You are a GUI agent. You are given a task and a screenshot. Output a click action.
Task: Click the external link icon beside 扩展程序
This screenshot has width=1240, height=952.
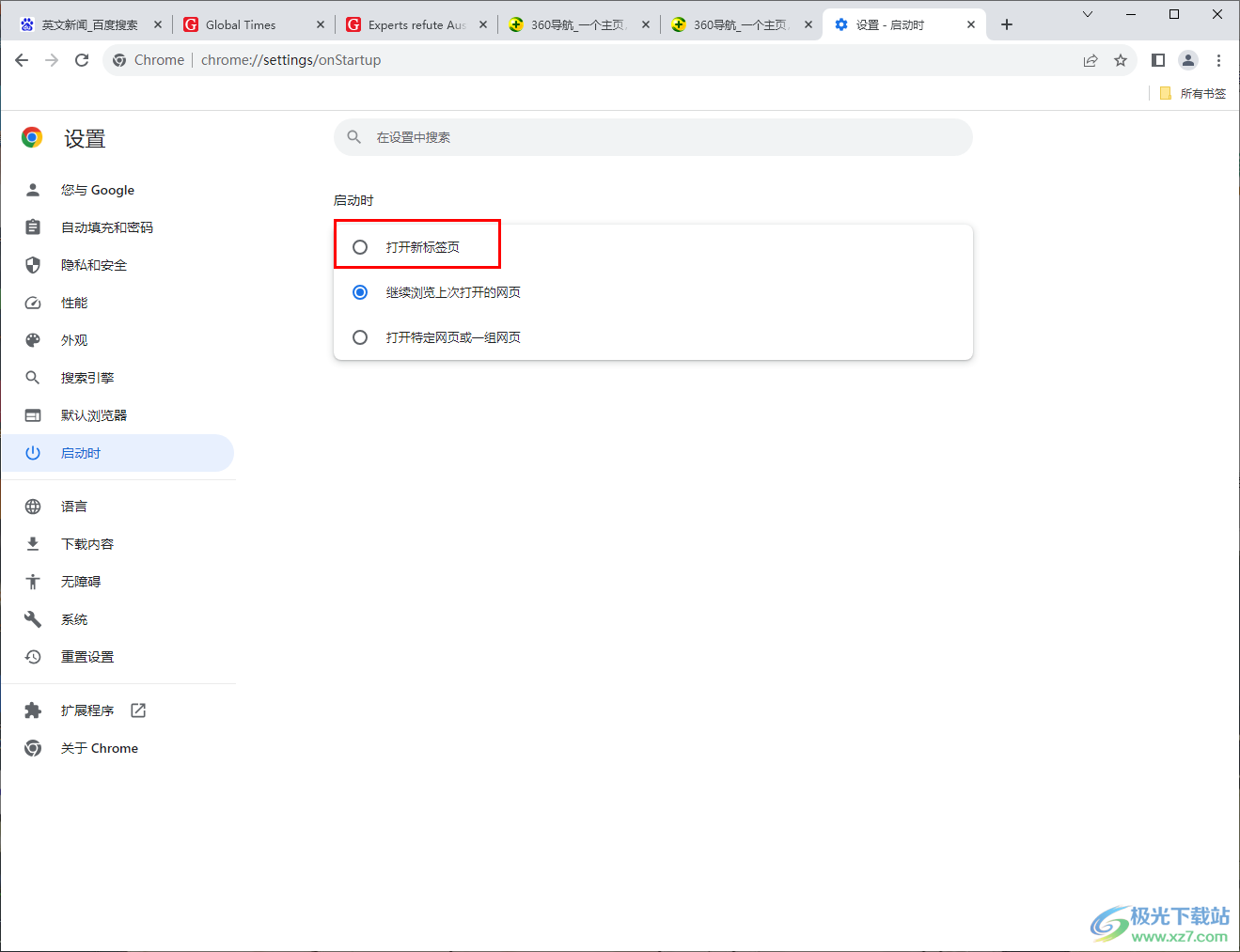pyautogui.click(x=138, y=710)
